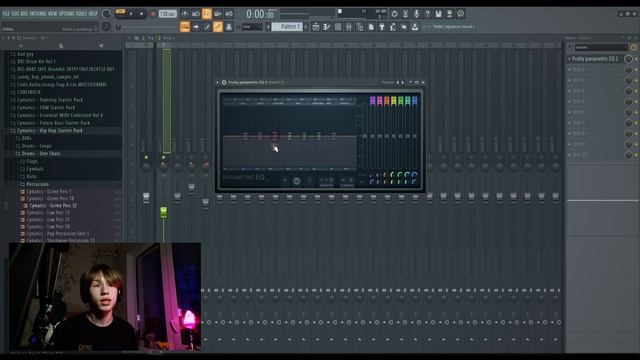Mute the selected green mixer insert LED
640x360 pixels.
pos(163,158)
